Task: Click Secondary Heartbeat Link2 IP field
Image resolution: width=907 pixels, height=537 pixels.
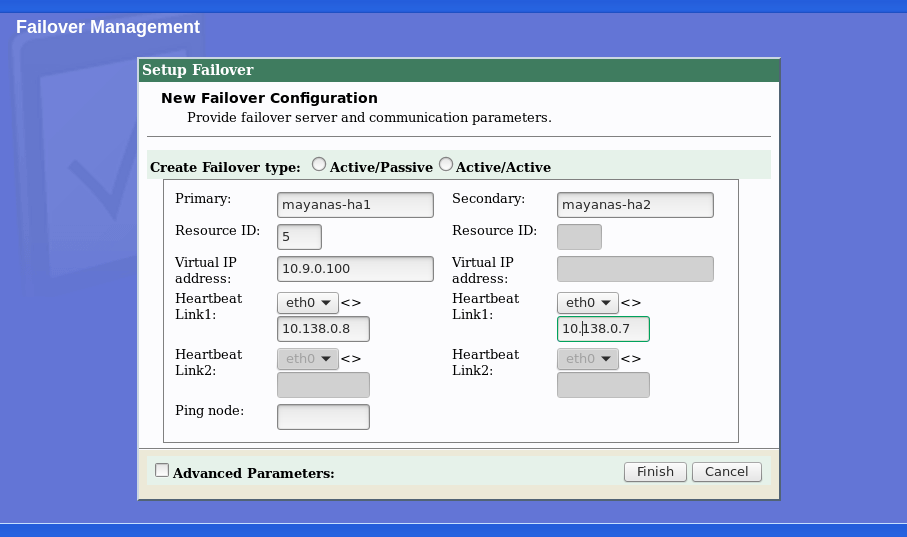Action: point(603,385)
